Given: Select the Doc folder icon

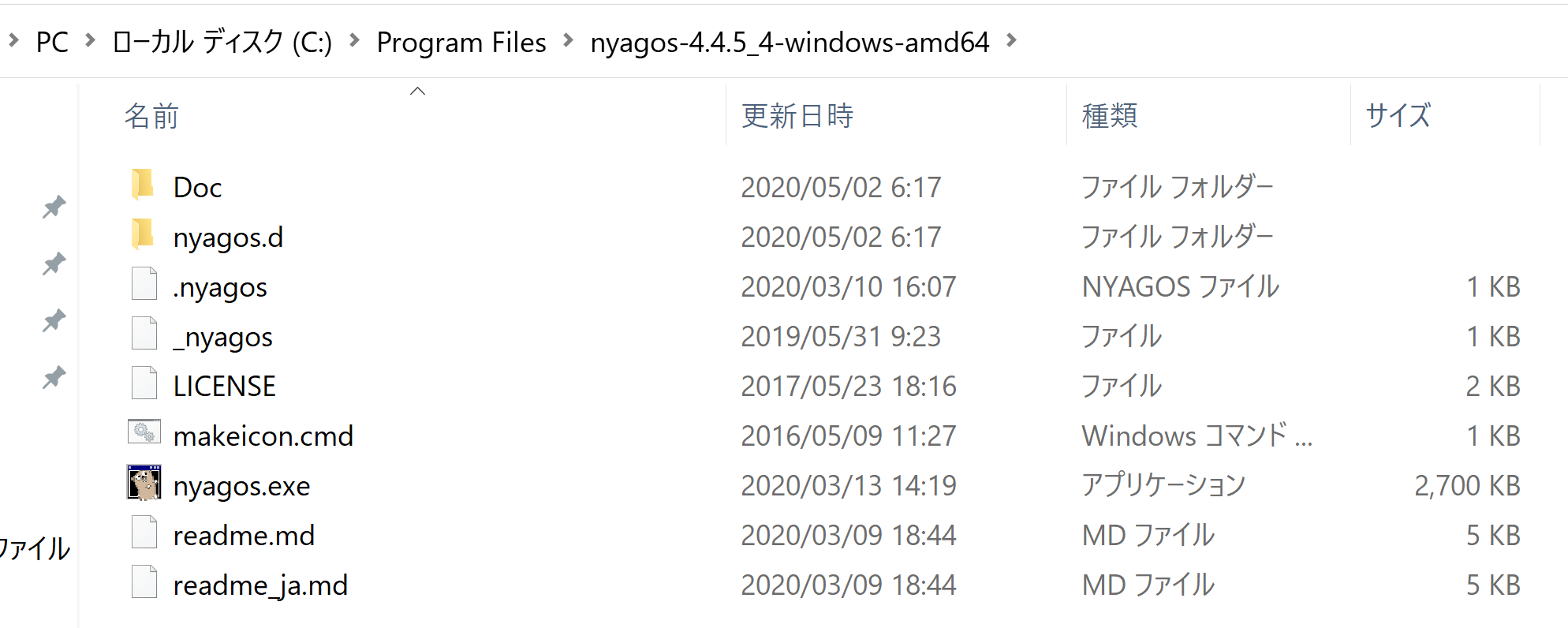Looking at the screenshot, I should [144, 185].
